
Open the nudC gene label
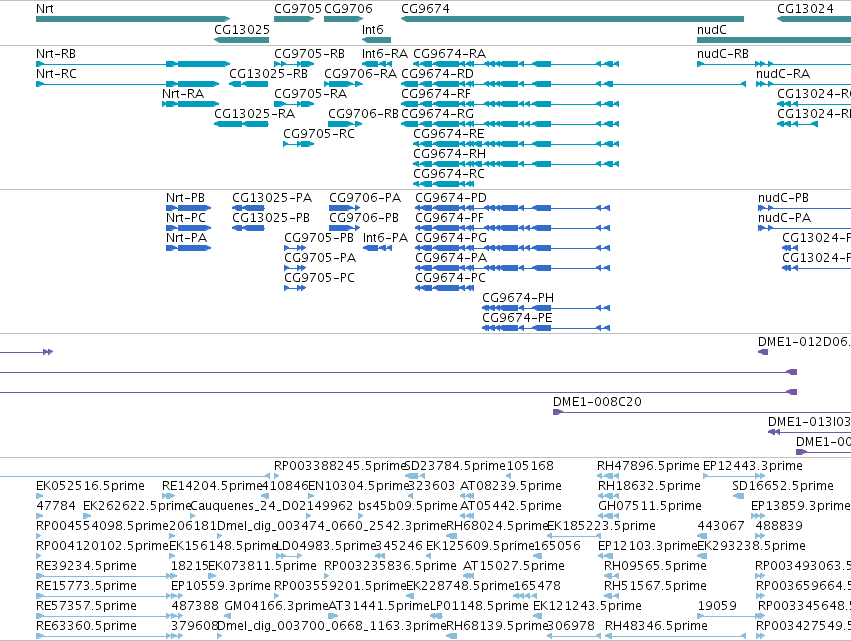point(712,29)
